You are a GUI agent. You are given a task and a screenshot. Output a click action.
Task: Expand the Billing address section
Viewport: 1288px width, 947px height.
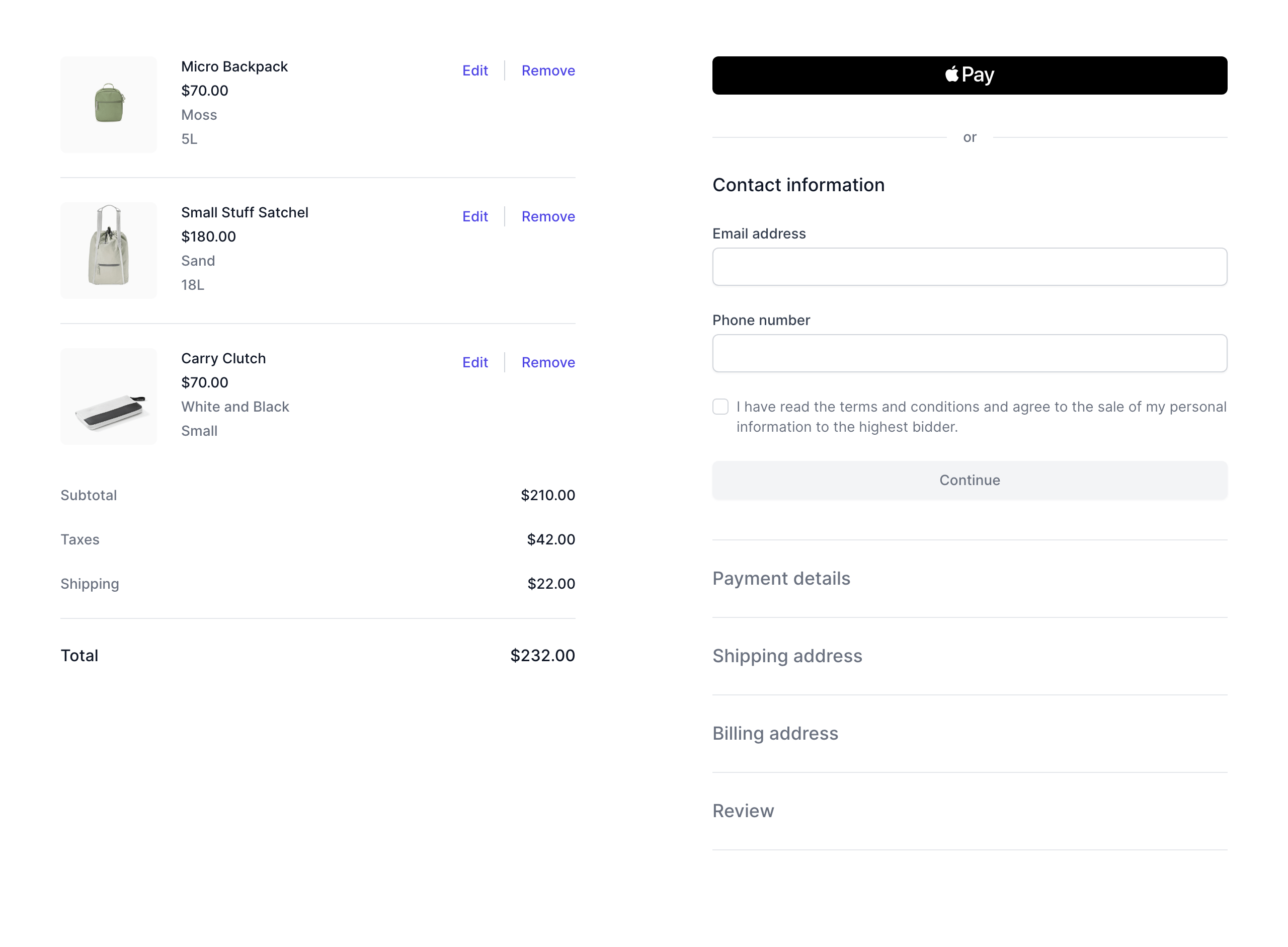[774, 733]
